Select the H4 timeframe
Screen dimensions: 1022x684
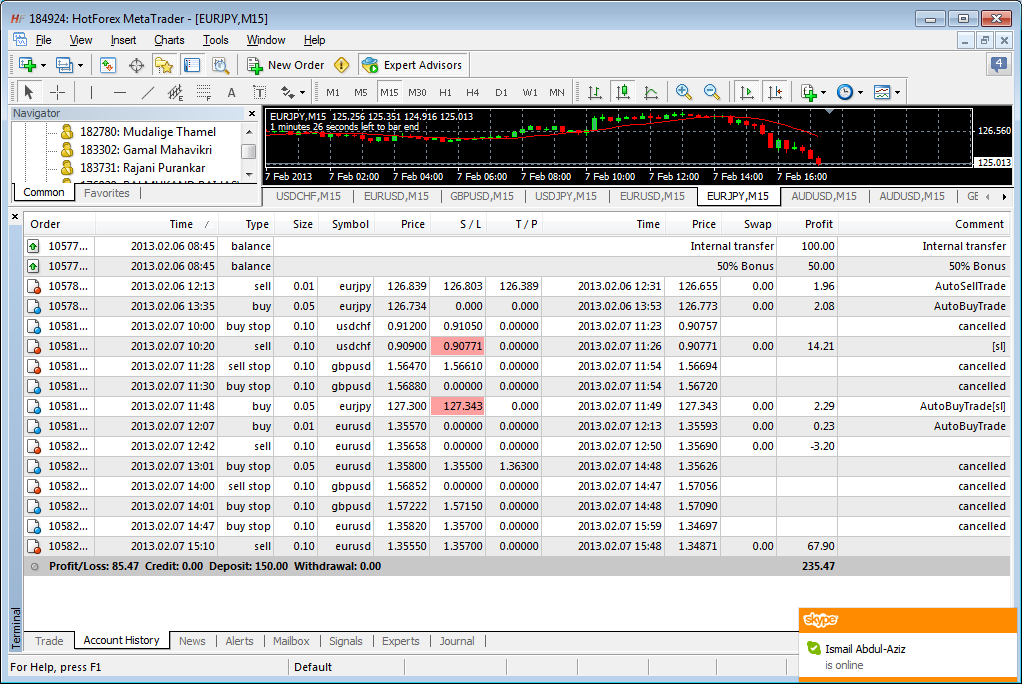(x=473, y=93)
